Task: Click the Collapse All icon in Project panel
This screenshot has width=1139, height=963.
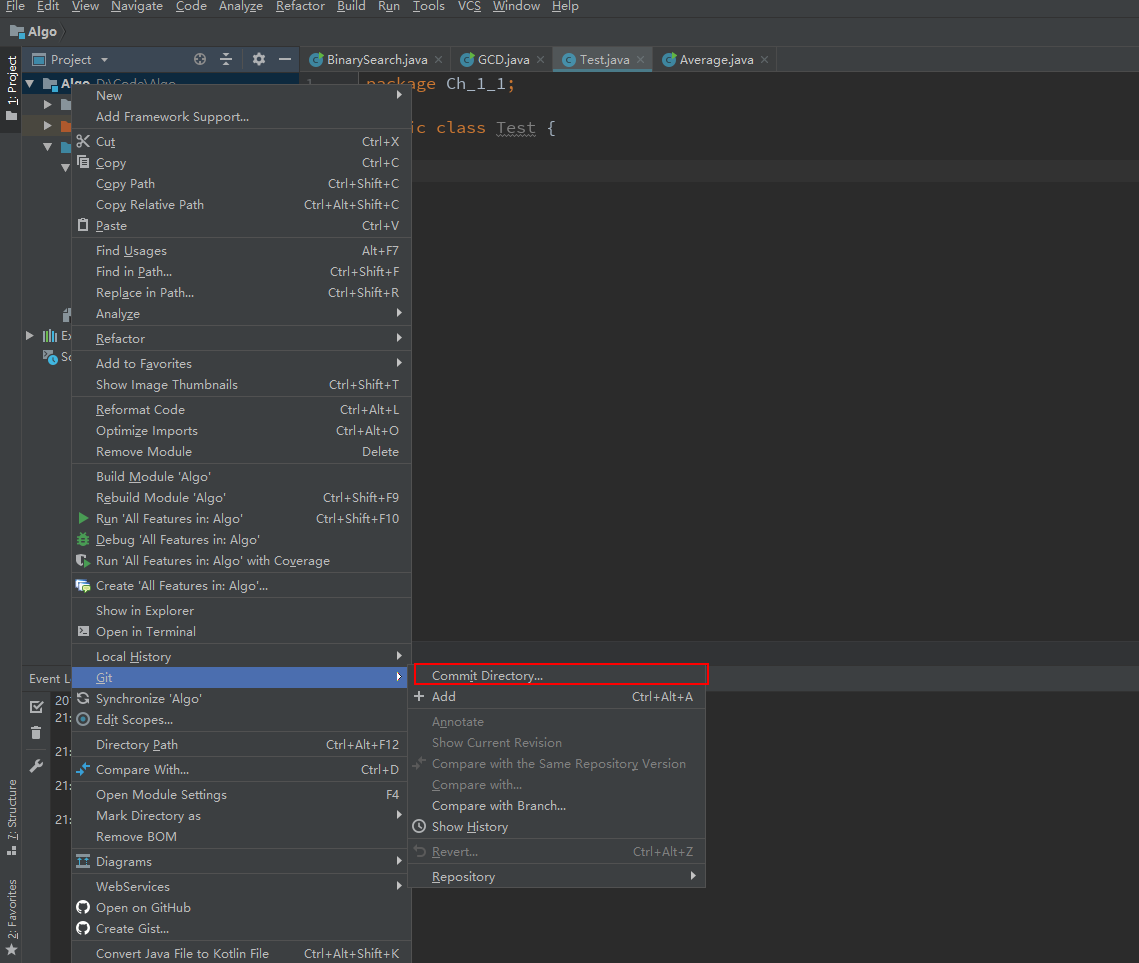Action: pyautogui.click(x=226, y=60)
